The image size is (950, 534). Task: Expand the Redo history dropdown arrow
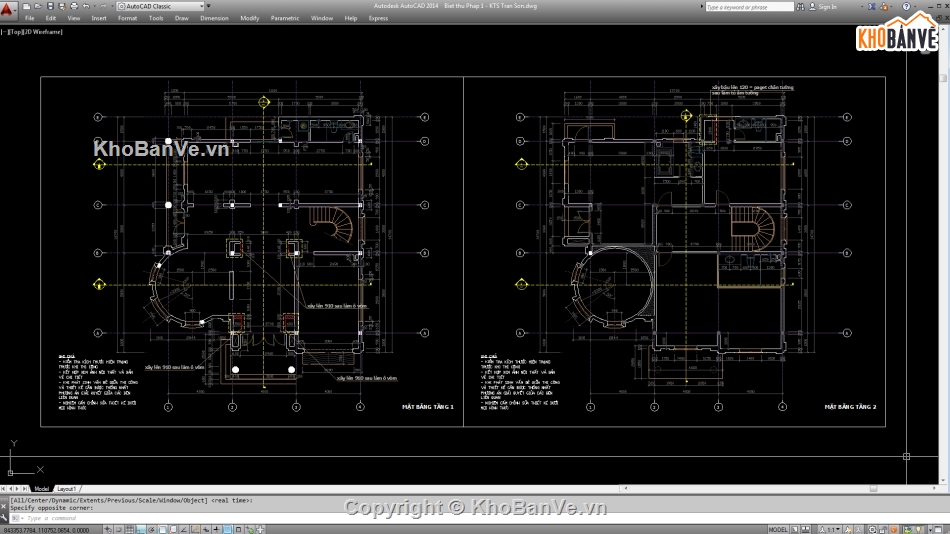(x=112, y=6)
